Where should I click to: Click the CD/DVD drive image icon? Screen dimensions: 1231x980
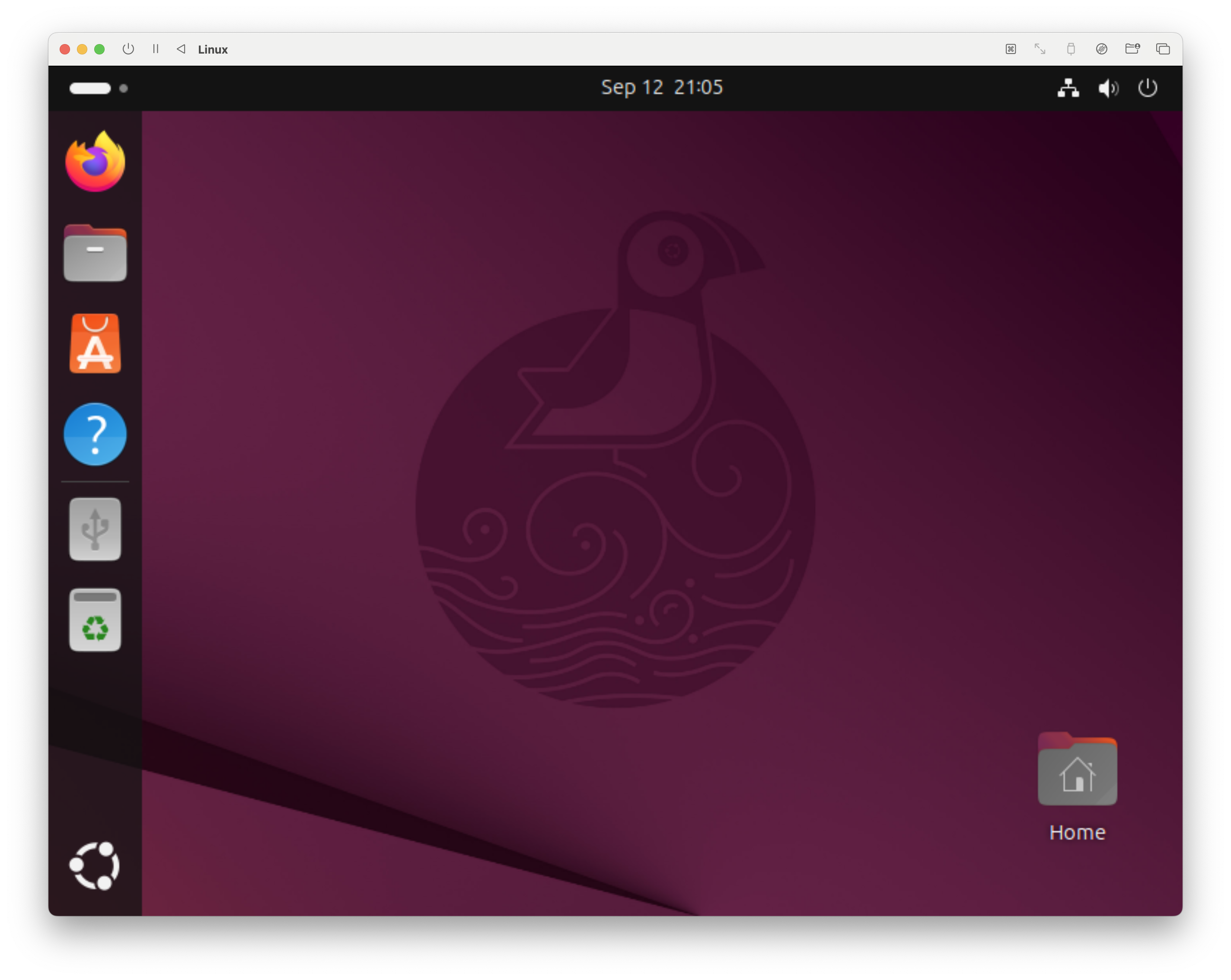tap(1101, 49)
